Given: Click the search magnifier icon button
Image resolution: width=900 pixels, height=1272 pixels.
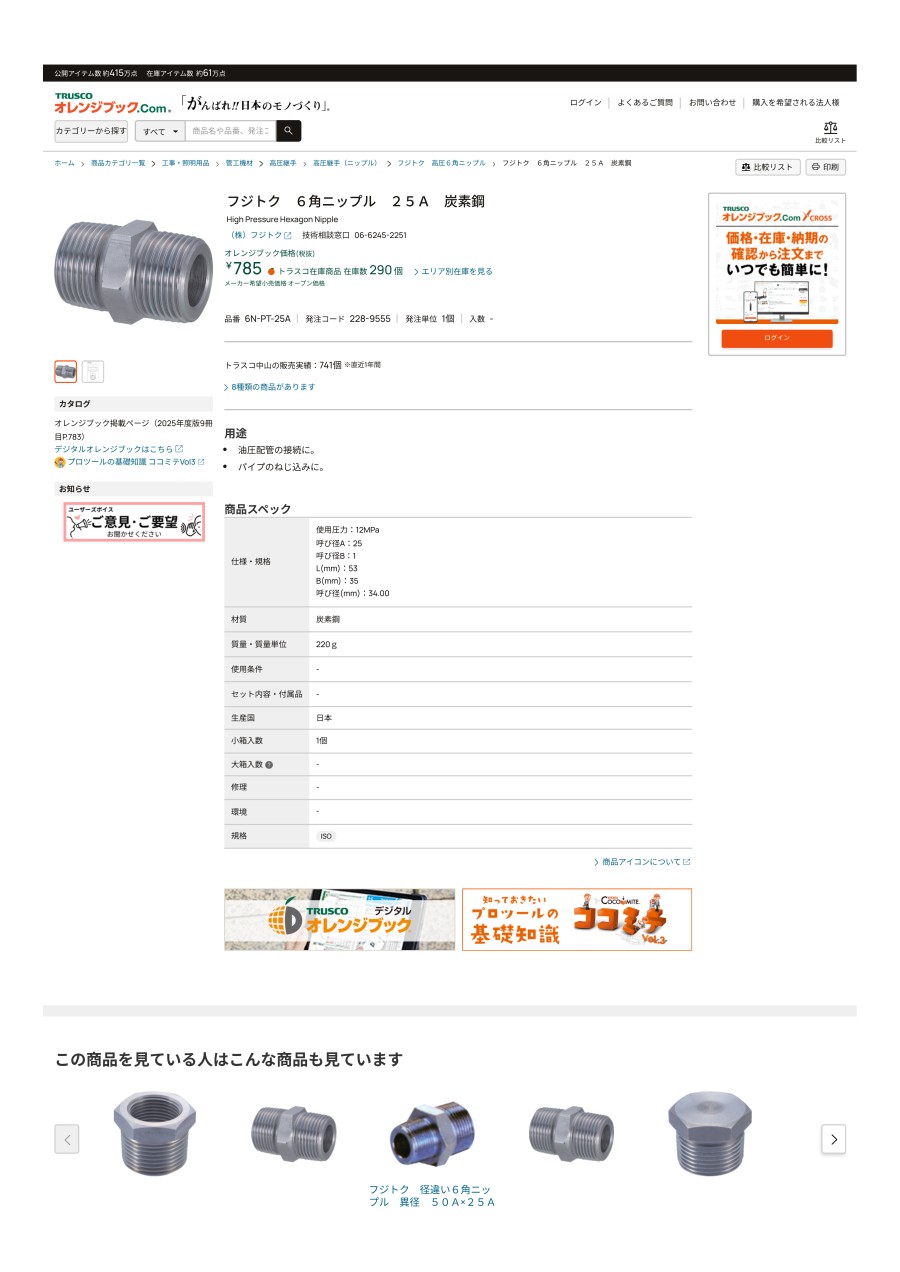Looking at the screenshot, I should pyautogui.click(x=288, y=131).
